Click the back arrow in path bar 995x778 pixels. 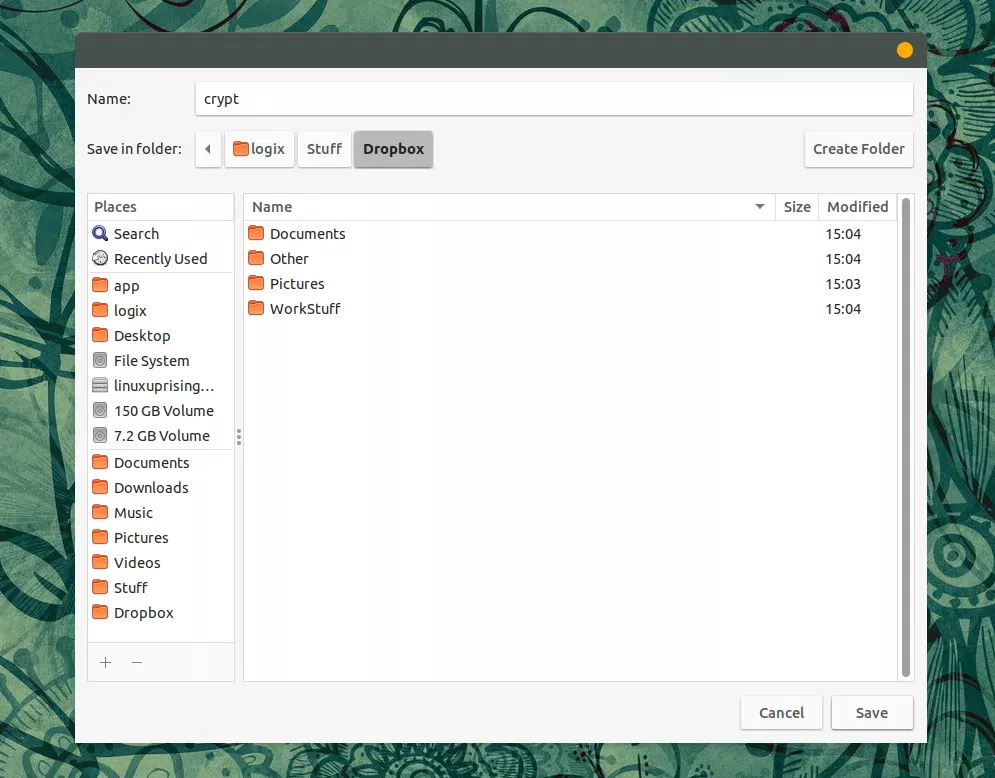pos(208,149)
